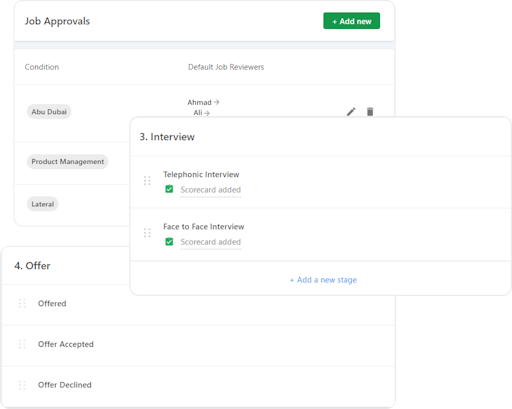512x409 pixels.
Task: Click the green Add new button
Action: 352,21
